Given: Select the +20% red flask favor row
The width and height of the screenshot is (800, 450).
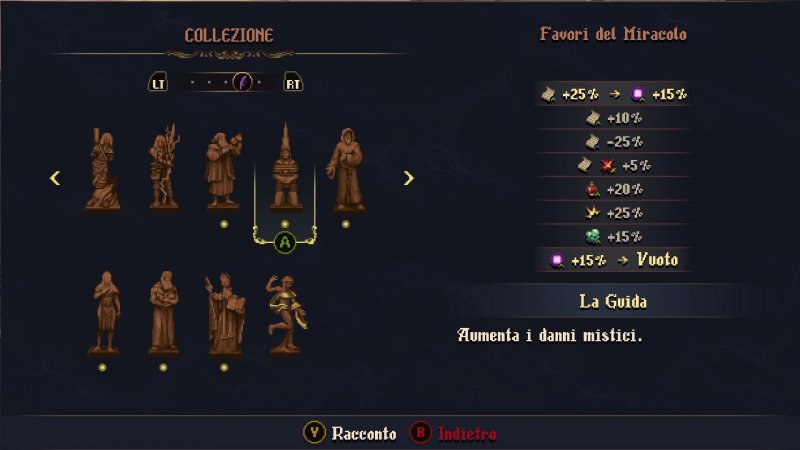Looking at the screenshot, I should (613, 189).
